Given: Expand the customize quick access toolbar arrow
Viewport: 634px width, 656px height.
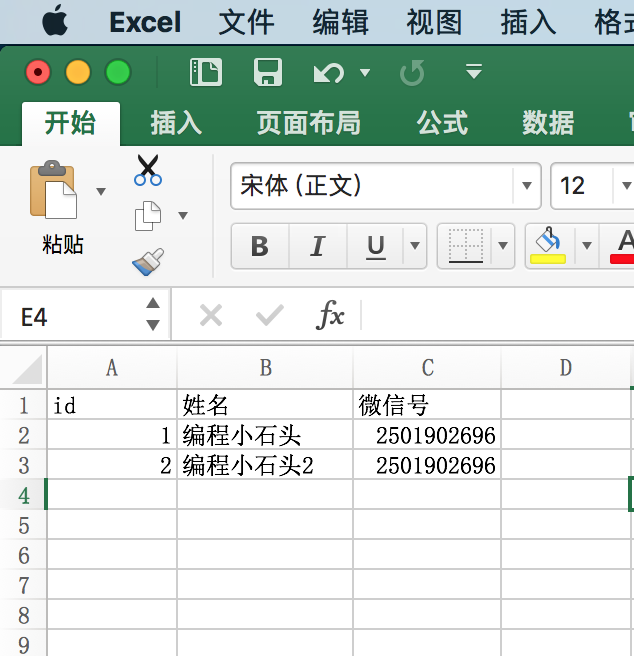Looking at the screenshot, I should click(x=474, y=72).
